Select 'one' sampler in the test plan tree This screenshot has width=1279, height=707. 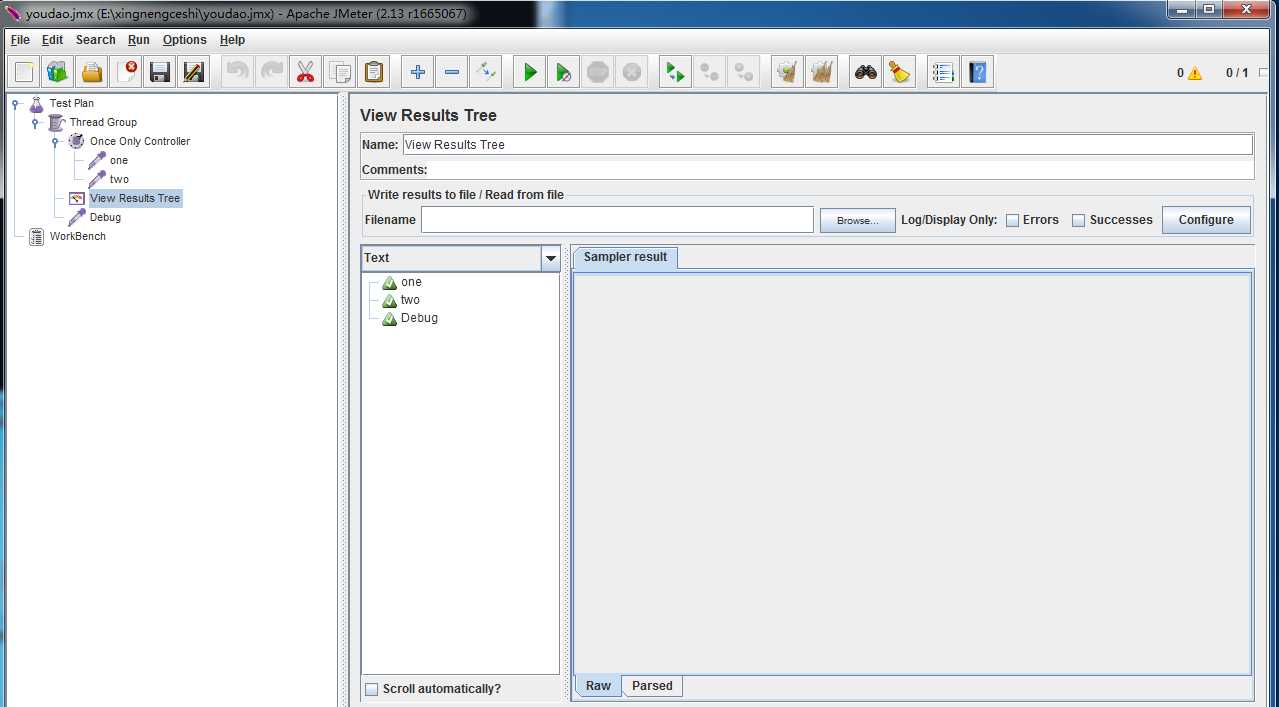pyautogui.click(x=119, y=160)
